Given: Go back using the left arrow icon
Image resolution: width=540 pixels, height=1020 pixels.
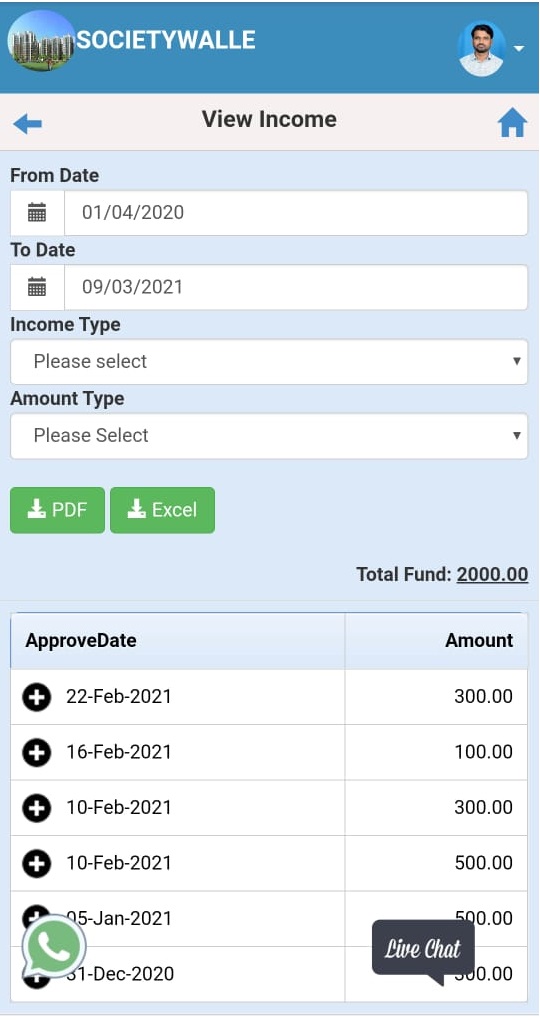Looking at the screenshot, I should (x=27, y=123).
